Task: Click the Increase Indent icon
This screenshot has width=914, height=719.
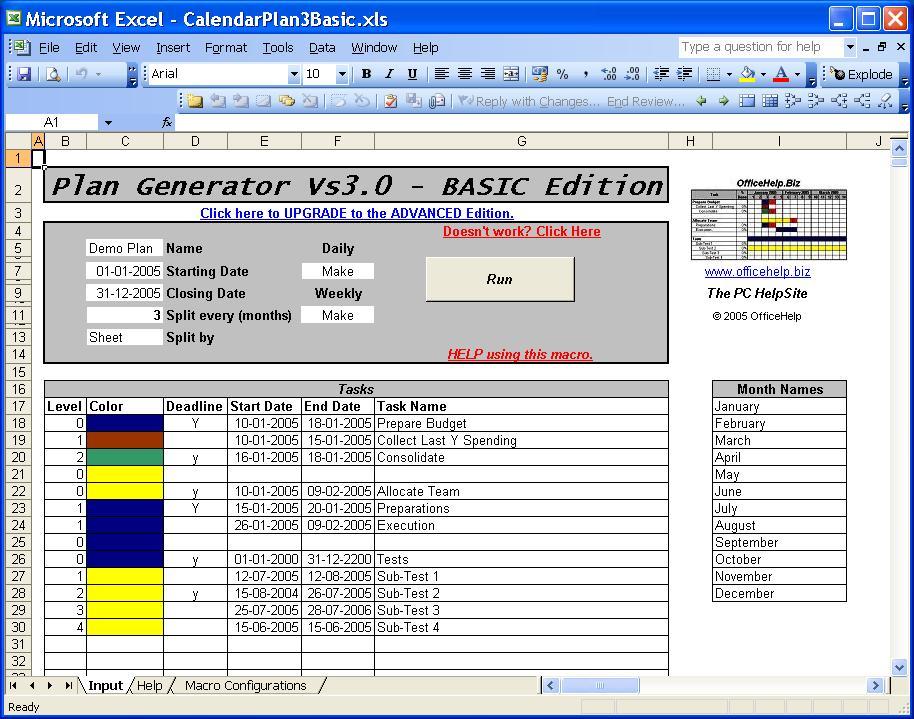Action: tap(685, 74)
